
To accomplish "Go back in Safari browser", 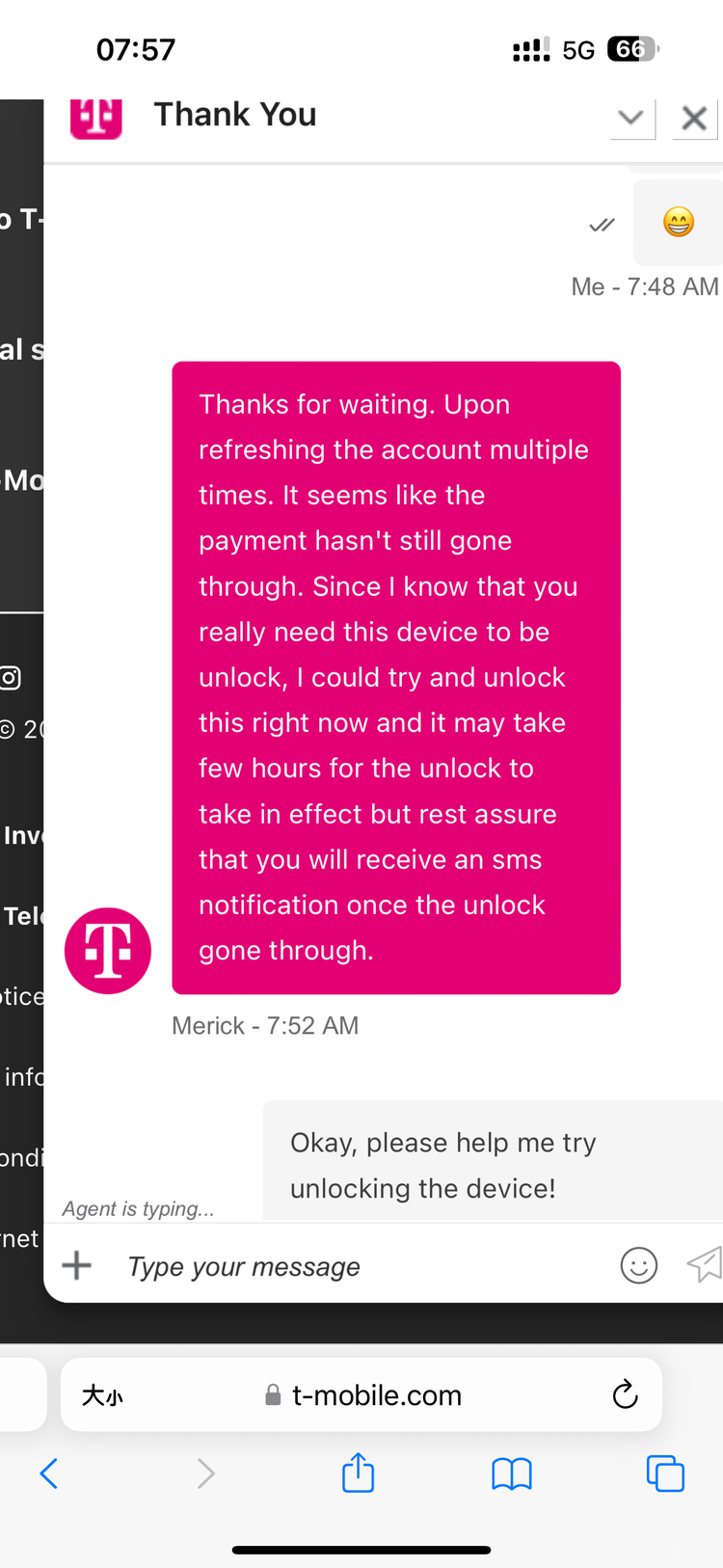I will coord(49,1473).
